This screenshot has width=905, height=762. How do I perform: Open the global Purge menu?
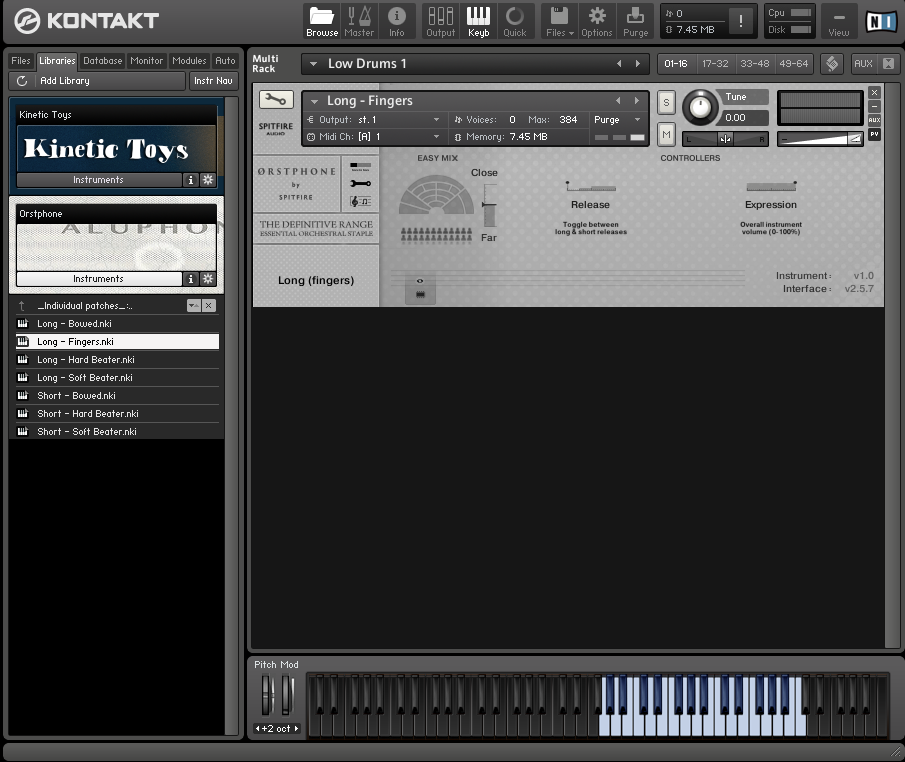point(635,21)
